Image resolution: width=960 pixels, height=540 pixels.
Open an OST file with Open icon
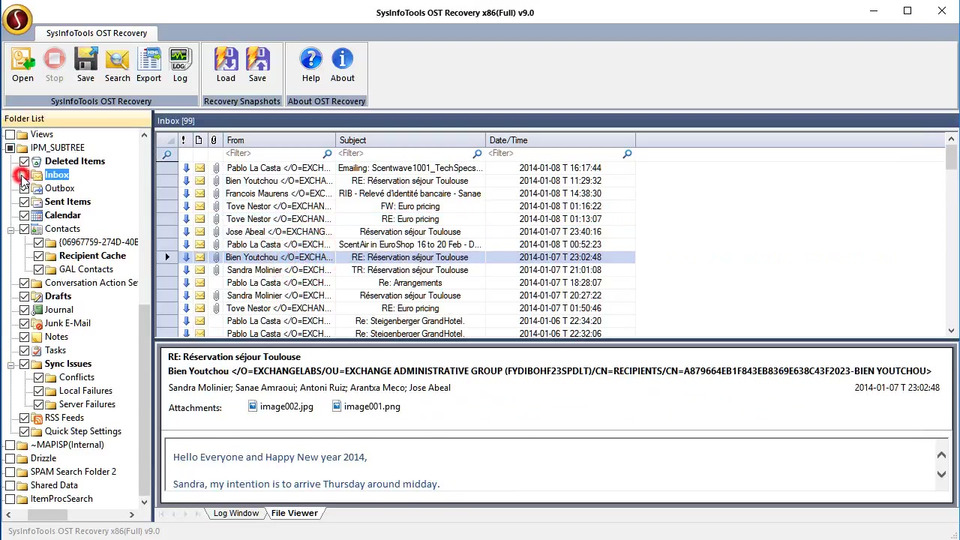23,65
